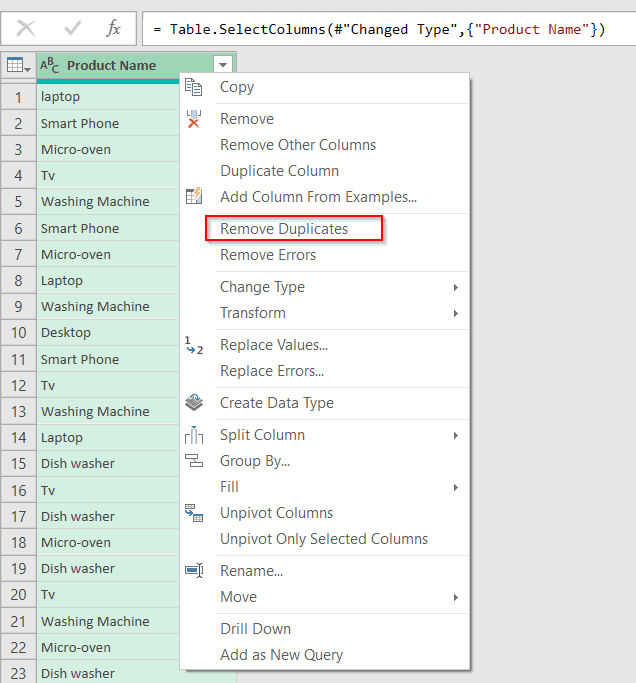Select row number 1 header

point(18,97)
